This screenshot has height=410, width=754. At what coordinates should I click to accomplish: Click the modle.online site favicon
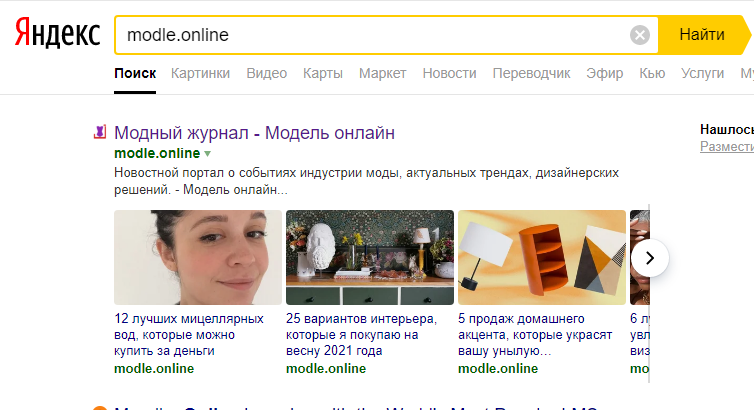[100, 132]
